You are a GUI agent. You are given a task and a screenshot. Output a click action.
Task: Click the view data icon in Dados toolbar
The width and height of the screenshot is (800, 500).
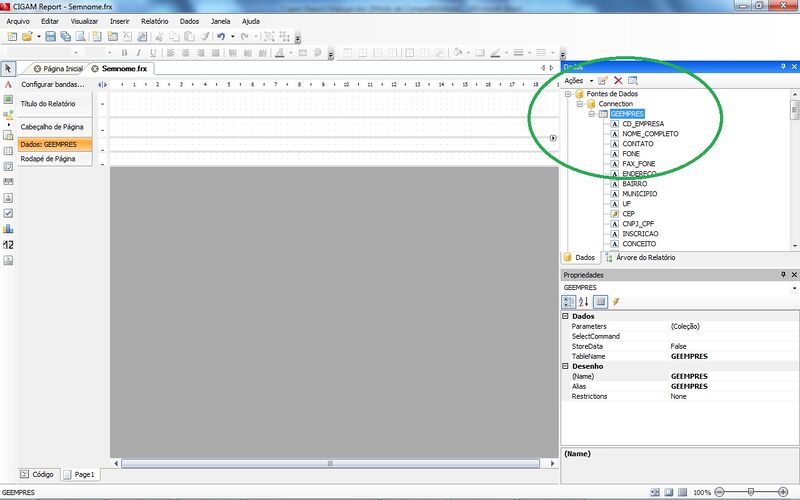point(633,81)
